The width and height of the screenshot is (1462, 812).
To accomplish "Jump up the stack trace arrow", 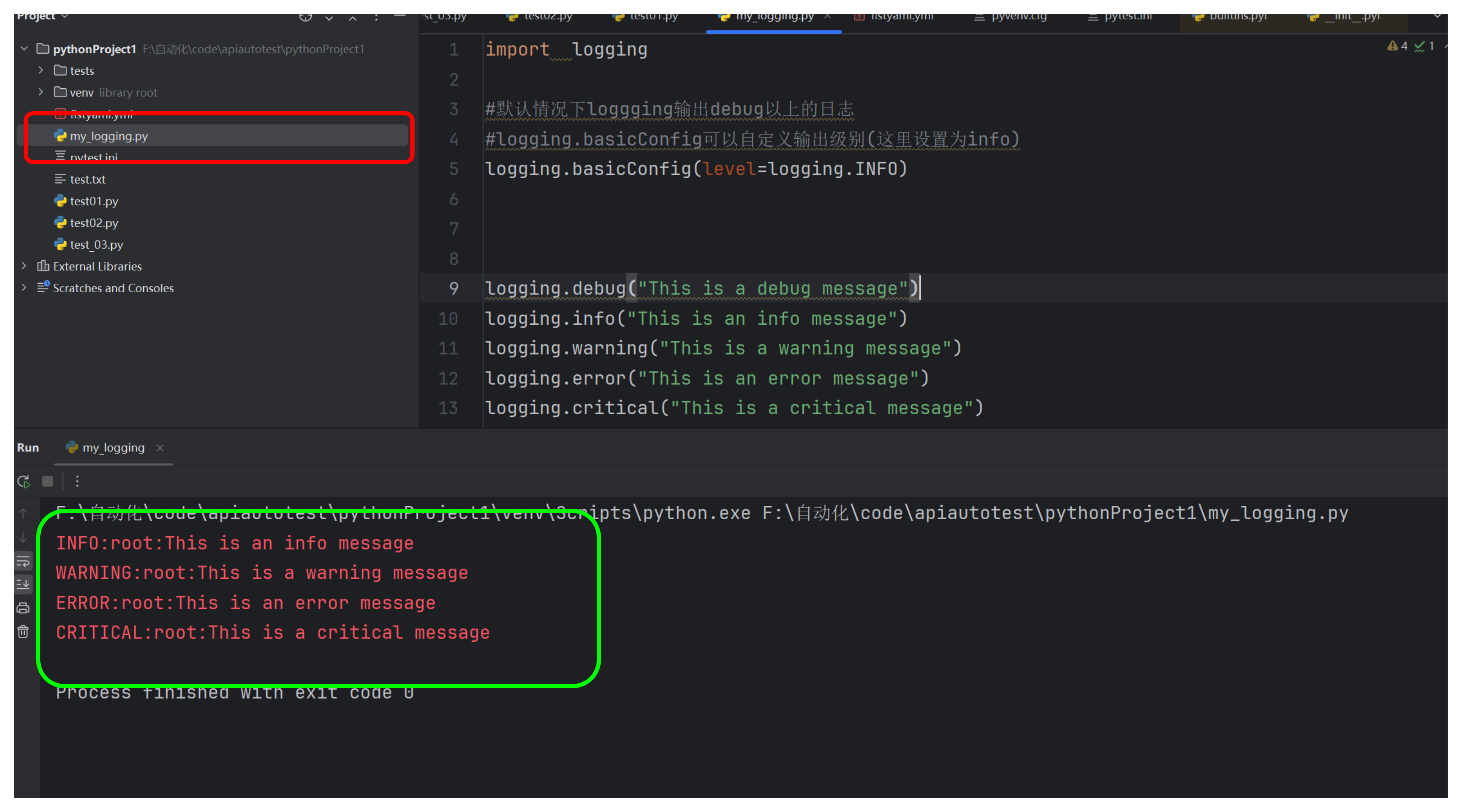I will pos(23,513).
